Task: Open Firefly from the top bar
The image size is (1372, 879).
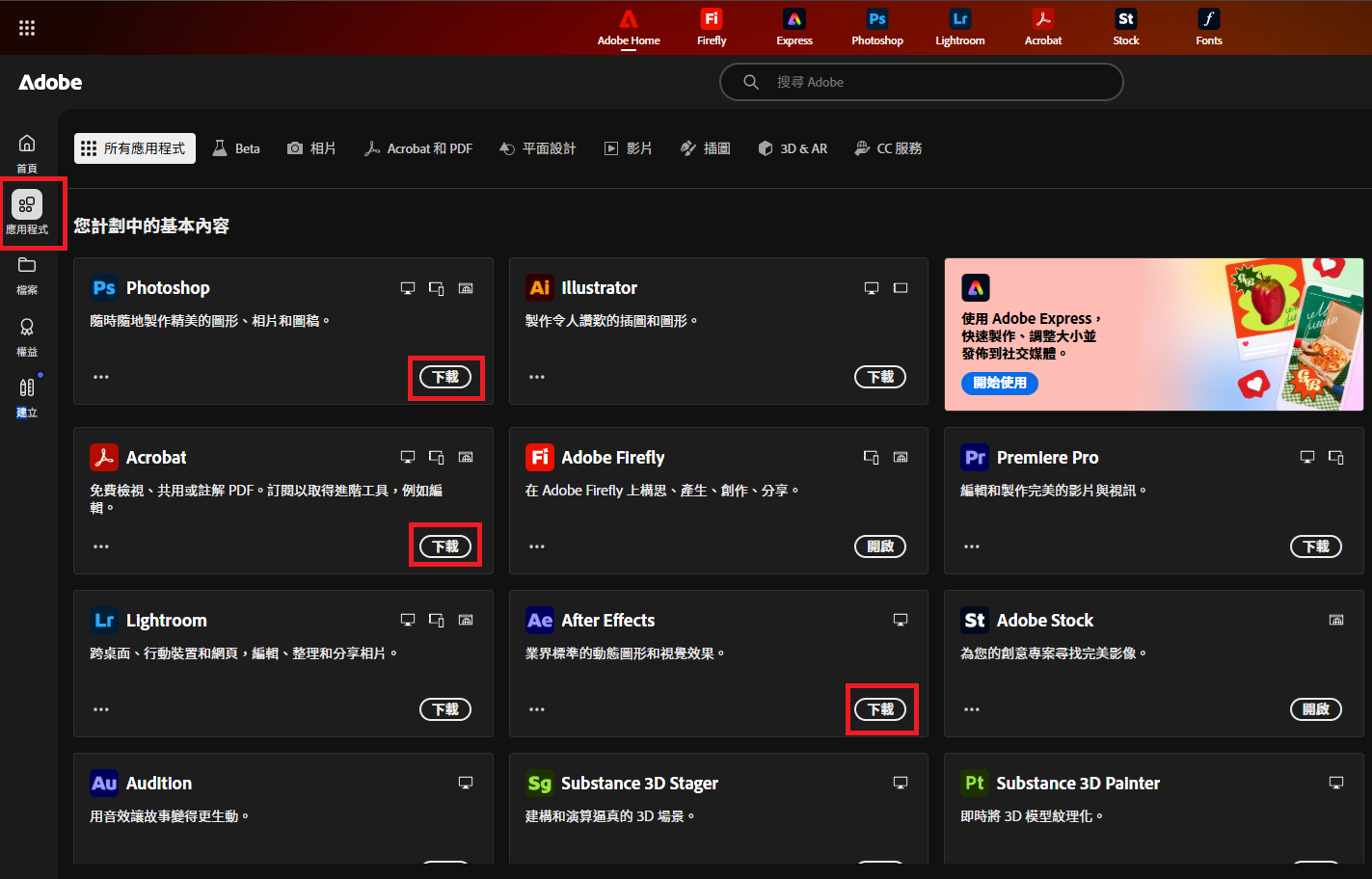Action: (712, 27)
